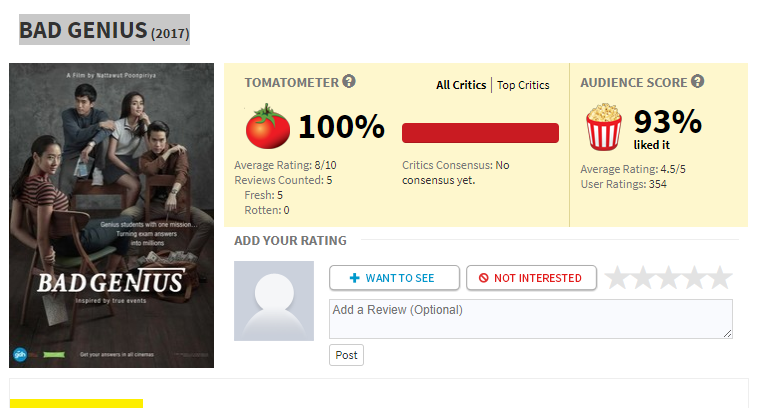
Task: Click the 100% Tomatometer score
Action: [341, 127]
